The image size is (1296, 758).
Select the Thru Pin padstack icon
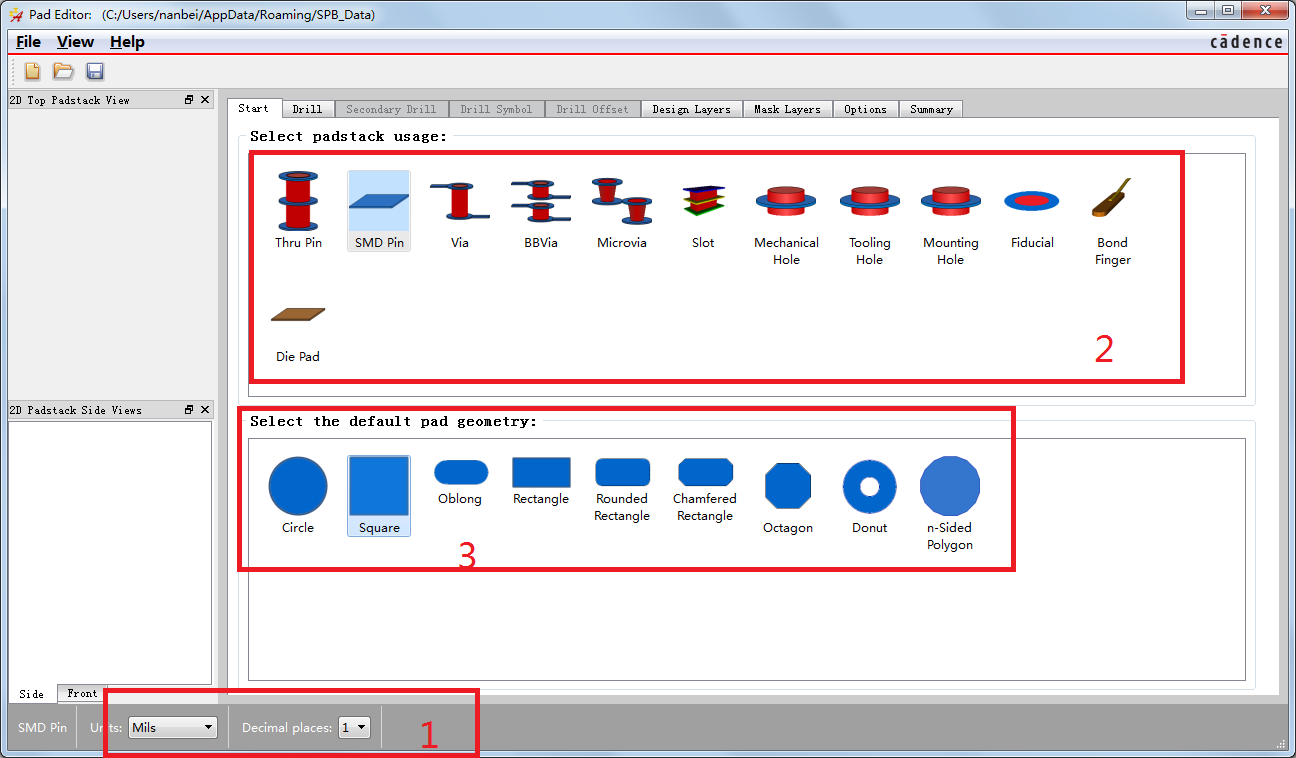pyautogui.click(x=298, y=209)
